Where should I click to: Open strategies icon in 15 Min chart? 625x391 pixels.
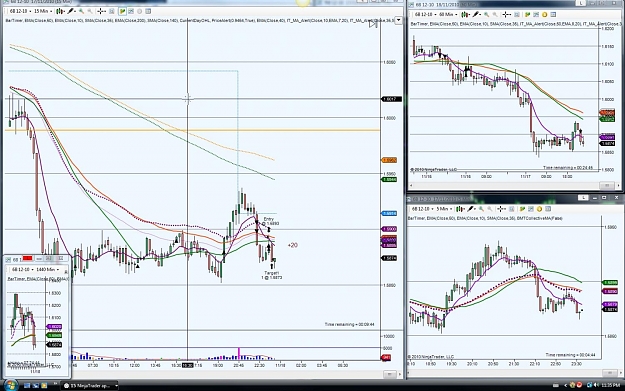(139, 11)
